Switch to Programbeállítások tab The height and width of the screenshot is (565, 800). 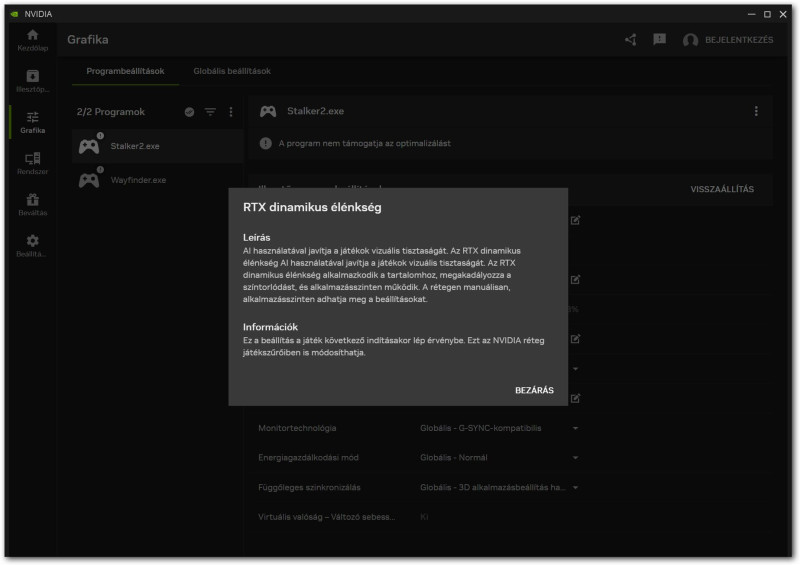(x=125, y=71)
